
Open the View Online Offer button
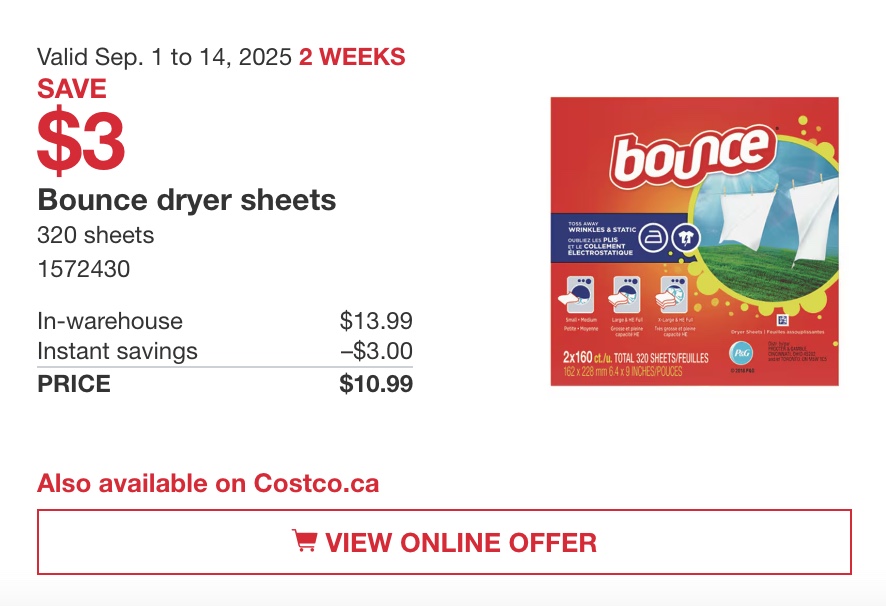click(x=444, y=542)
